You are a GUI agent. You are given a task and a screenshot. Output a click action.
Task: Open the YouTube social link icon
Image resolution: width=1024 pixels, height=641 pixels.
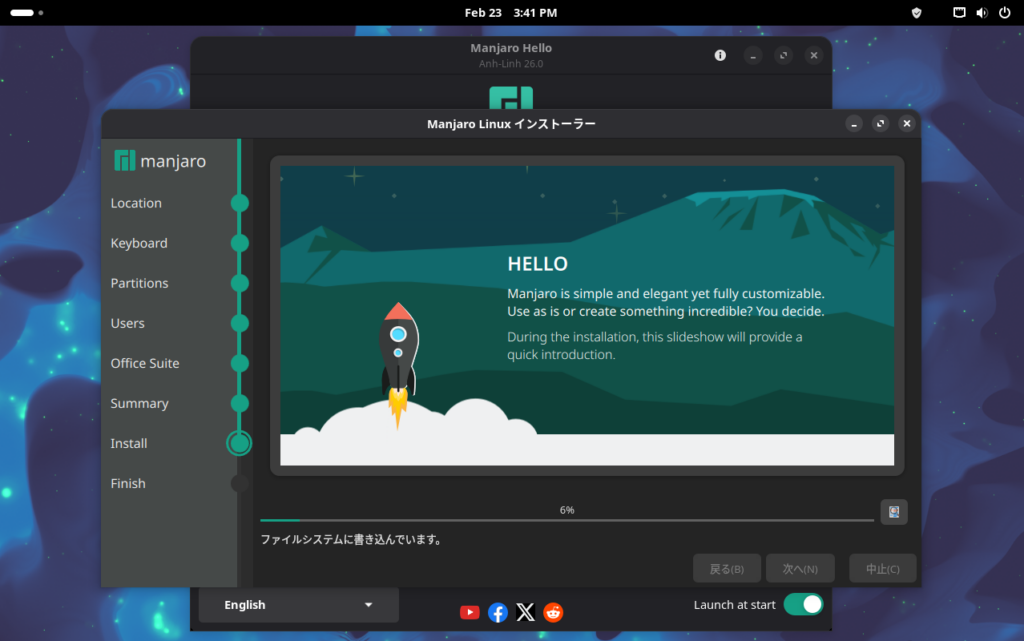click(469, 612)
